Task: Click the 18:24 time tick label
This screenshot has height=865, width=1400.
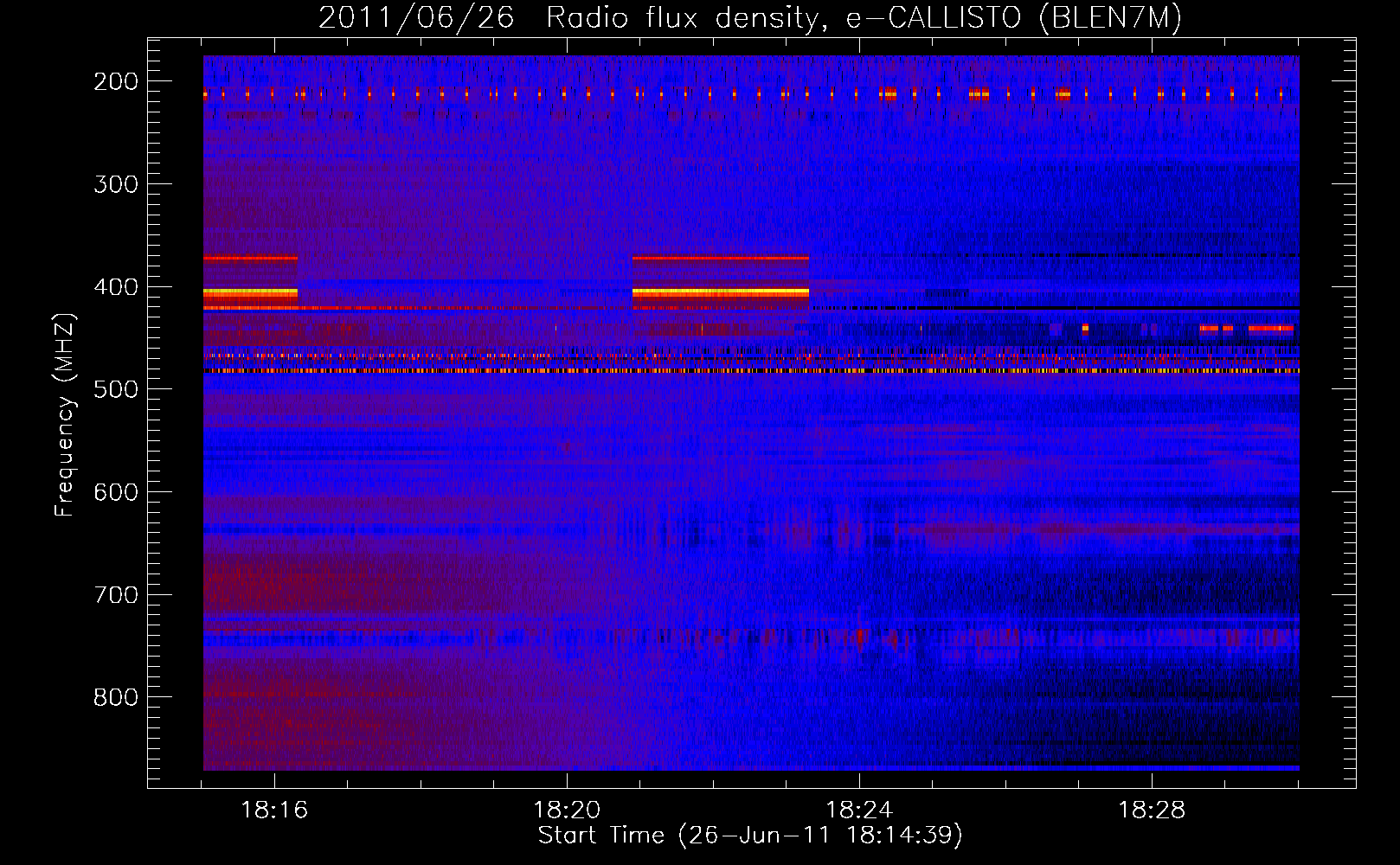Action: 859,811
